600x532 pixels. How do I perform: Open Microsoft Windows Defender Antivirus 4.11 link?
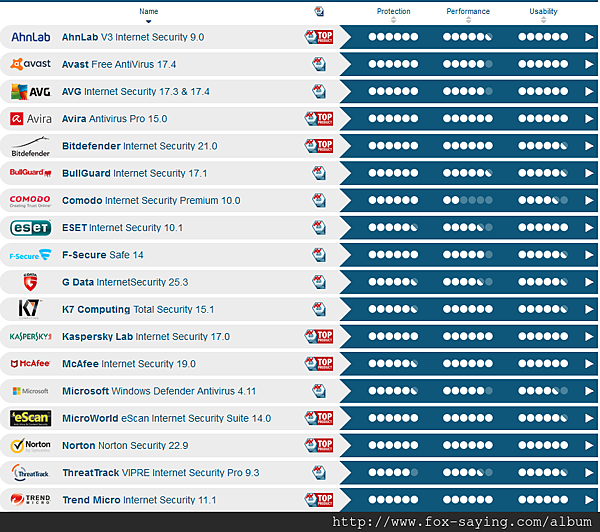pos(159,391)
